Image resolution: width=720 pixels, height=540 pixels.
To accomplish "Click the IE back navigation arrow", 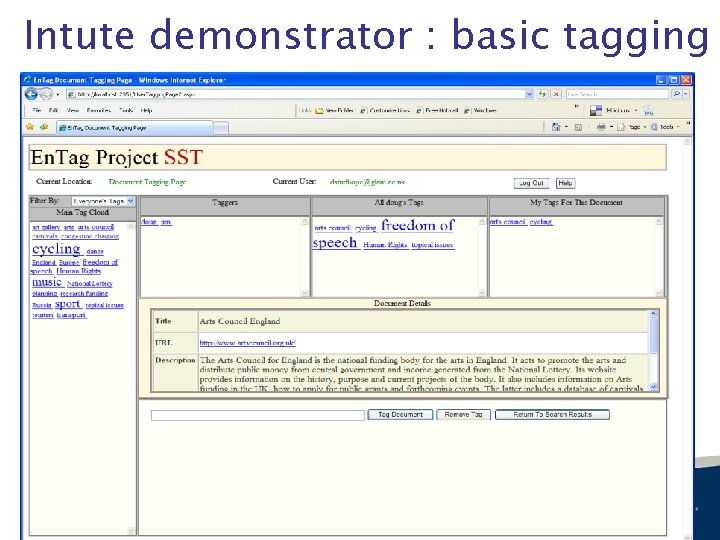I will (31, 94).
